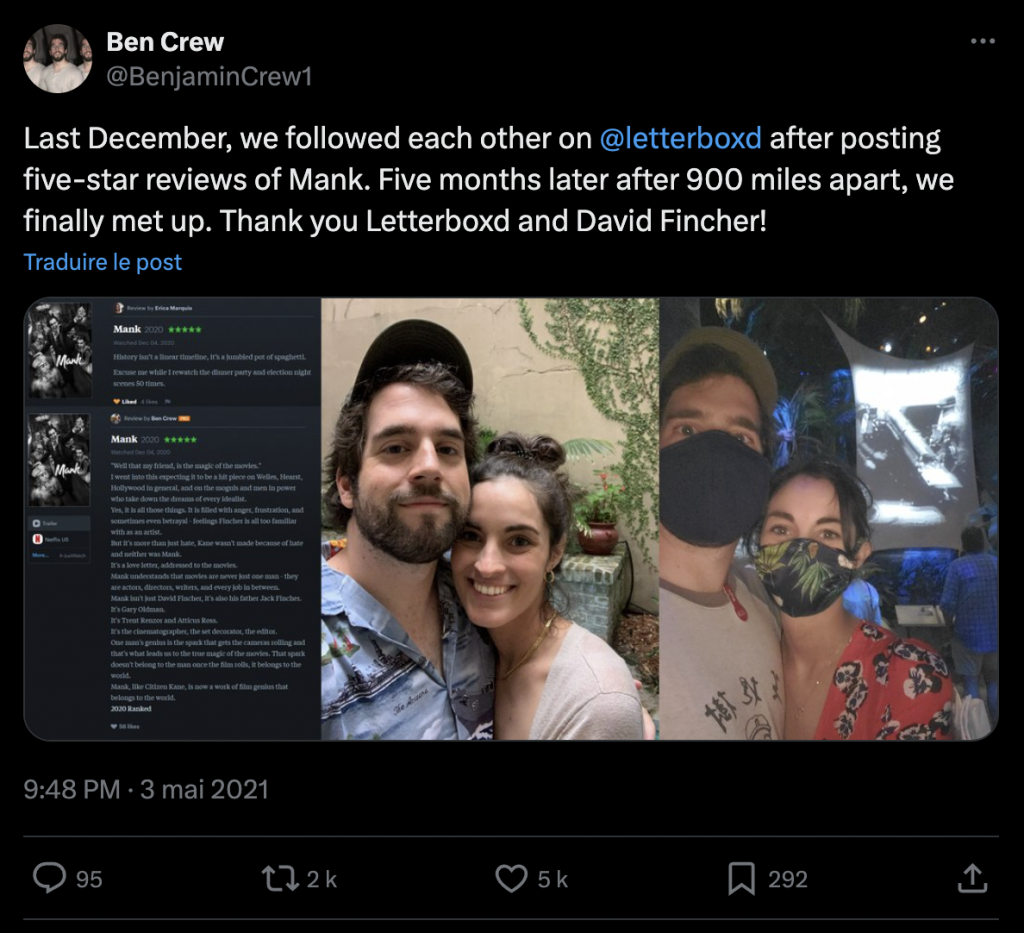Like the tweet with the heart icon
This screenshot has width=1024, height=933.
click(x=511, y=879)
